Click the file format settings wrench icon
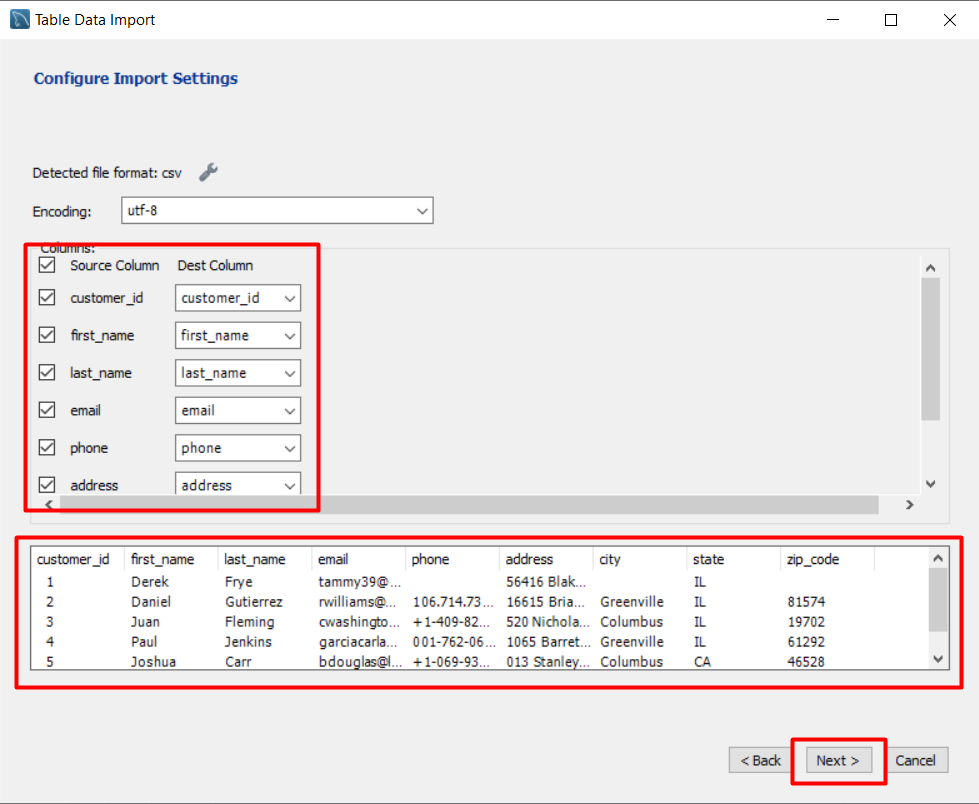979x804 pixels. (x=208, y=172)
